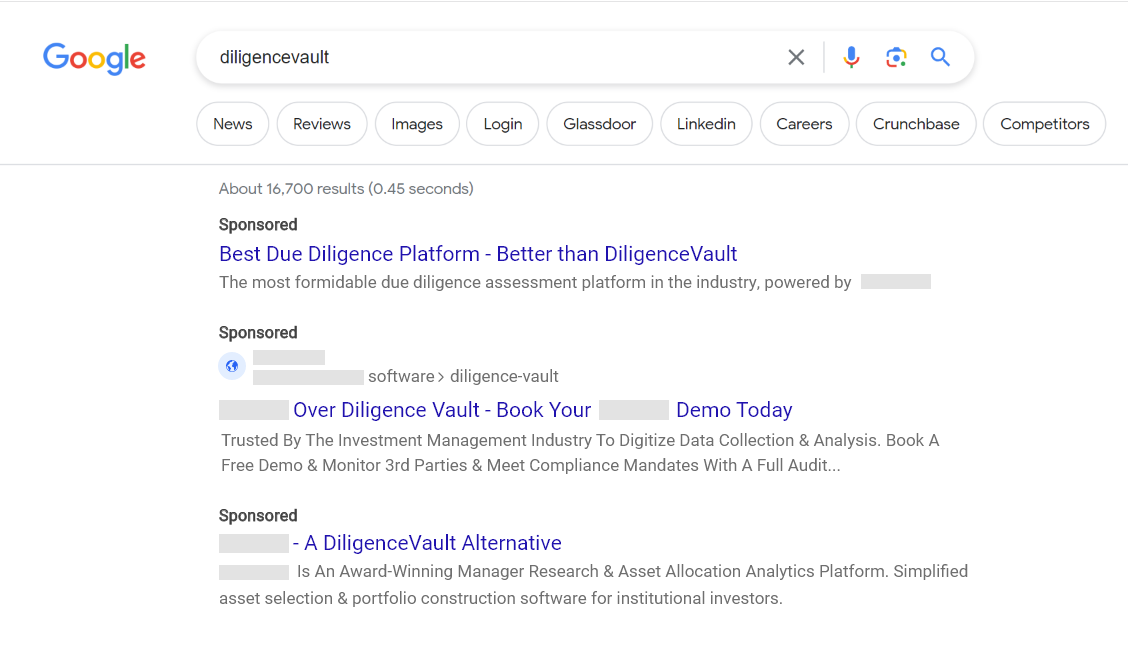Select the Glassdoor search filter
This screenshot has height=646, width=1128.
[599, 123]
